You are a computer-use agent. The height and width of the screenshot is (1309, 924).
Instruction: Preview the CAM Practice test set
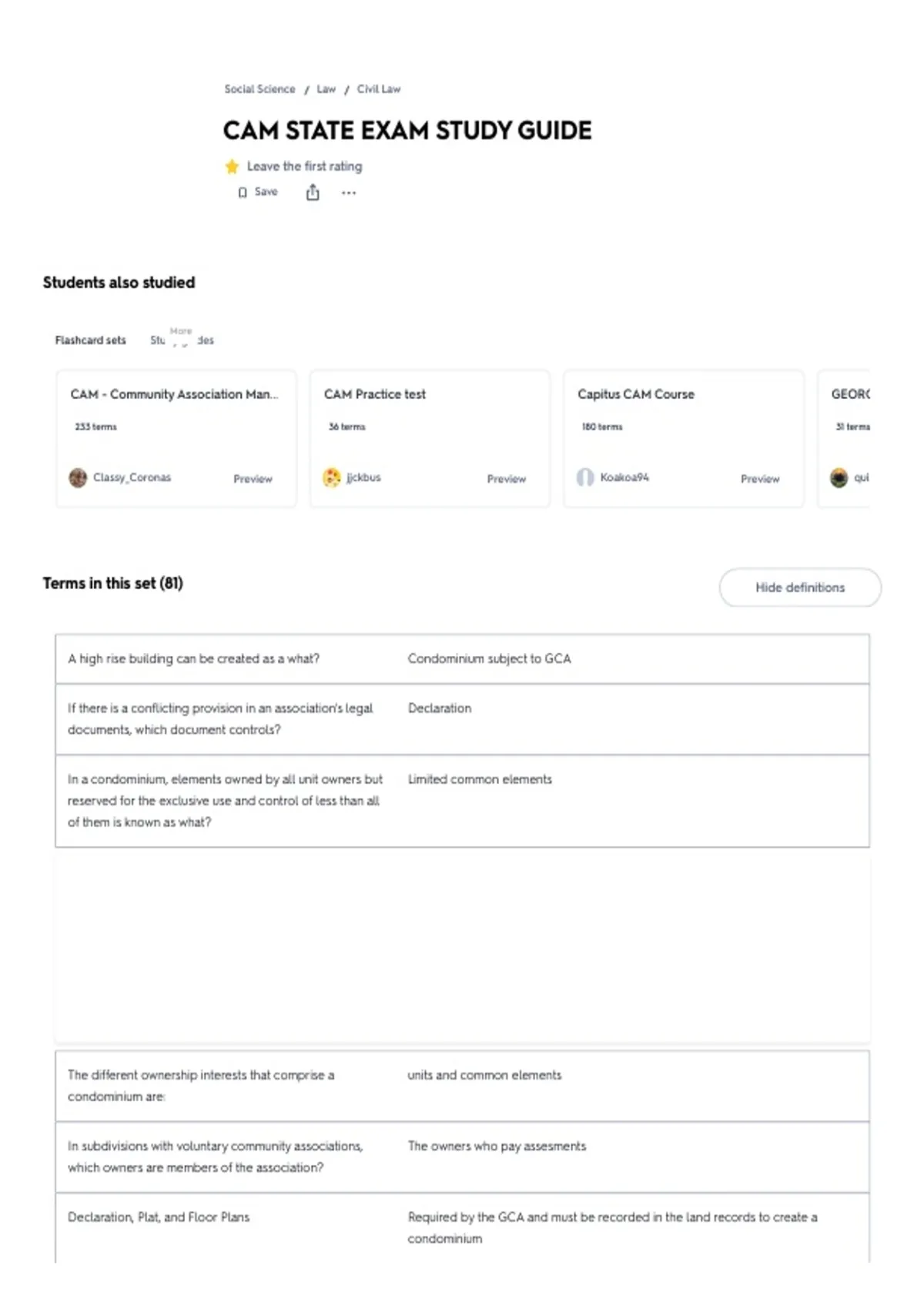pyautogui.click(x=507, y=479)
